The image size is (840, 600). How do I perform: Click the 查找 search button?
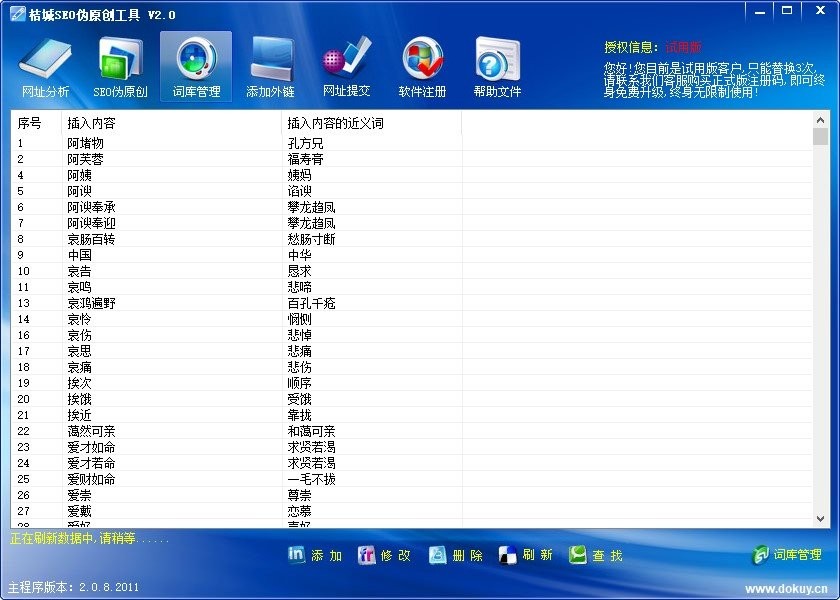click(x=596, y=555)
